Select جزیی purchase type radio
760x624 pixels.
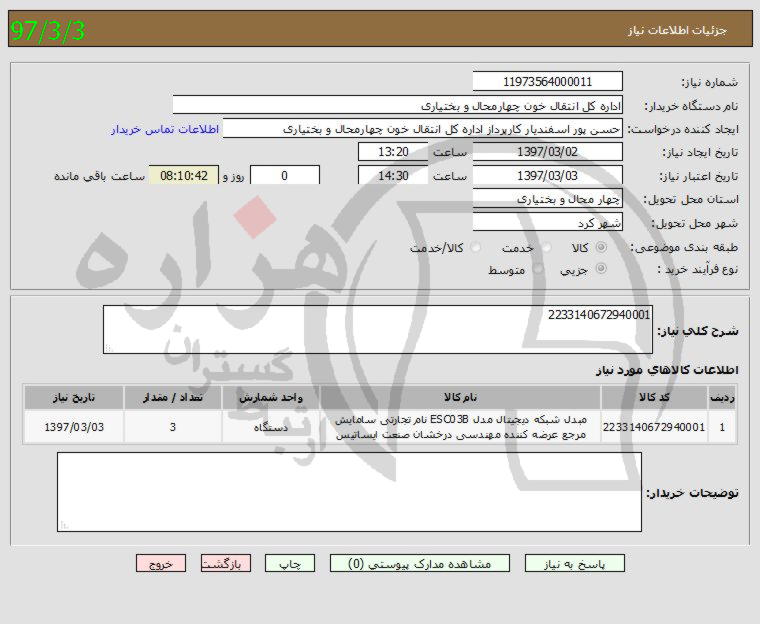pyautogui.click(x=601, y=270)
